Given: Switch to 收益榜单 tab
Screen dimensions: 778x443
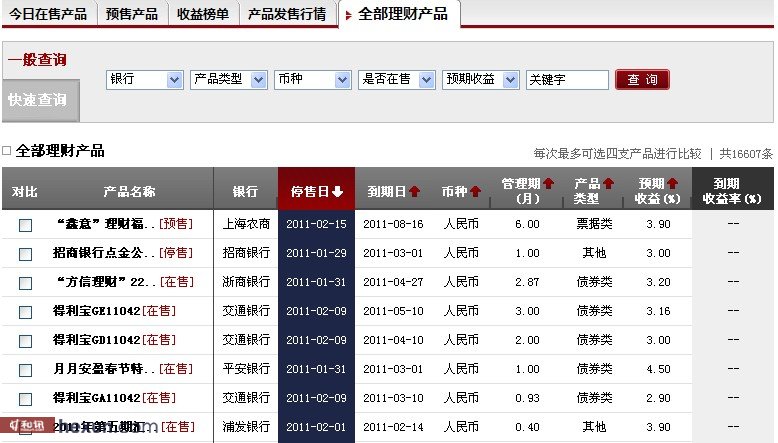Looking at the screenshot, I should [x=203, y=14].
